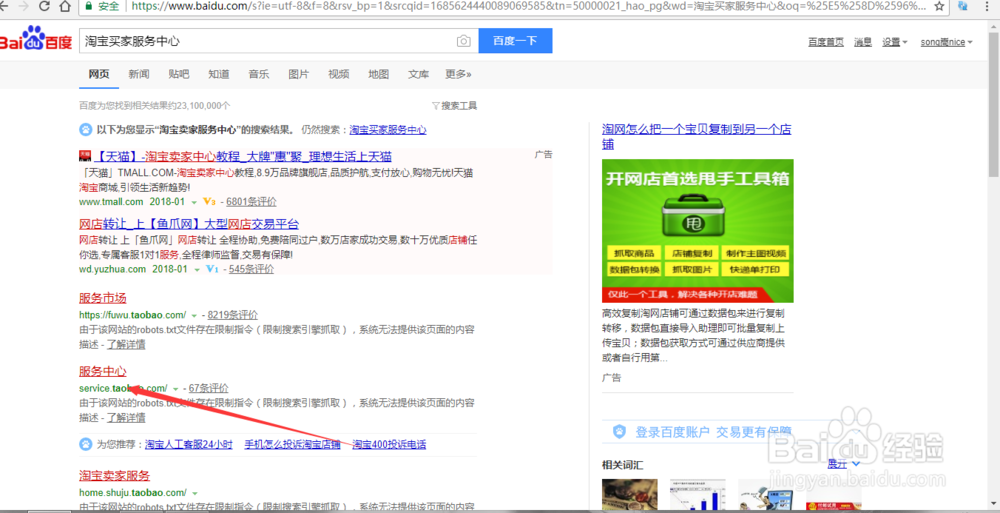Open 淘宝人工客服24小时 suggestion

pos(189,445)
